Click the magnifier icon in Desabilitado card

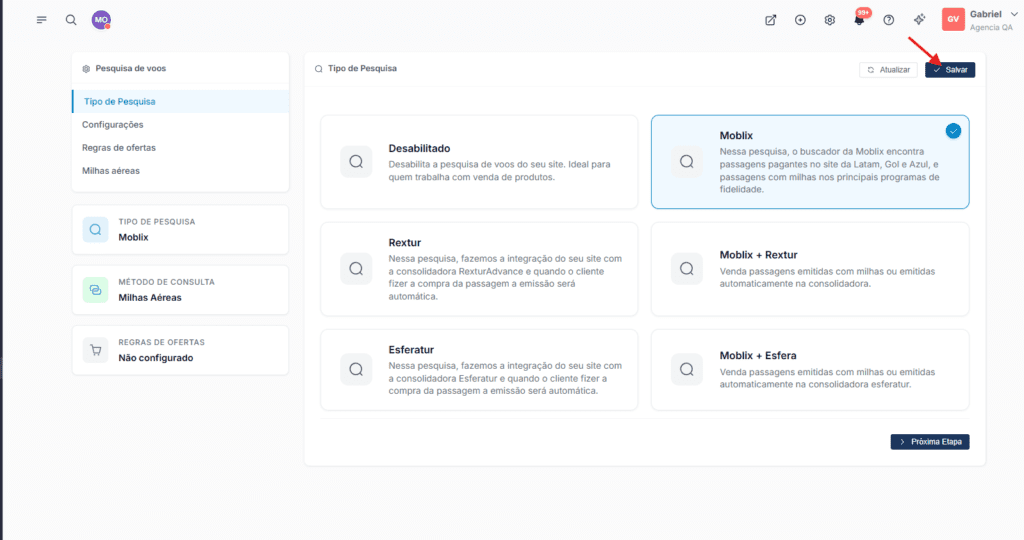pos(356,162)
